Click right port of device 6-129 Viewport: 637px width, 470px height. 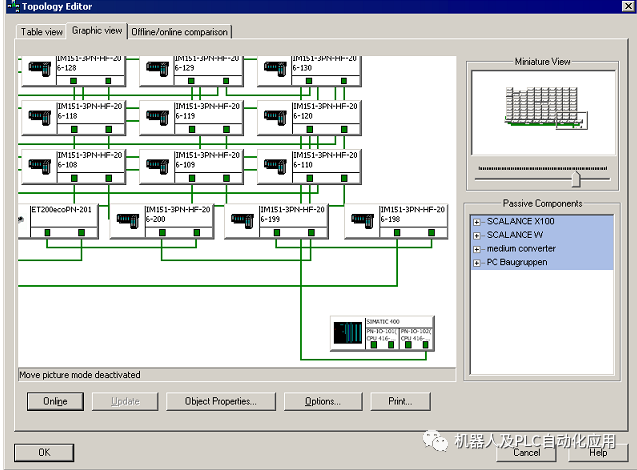pyautogui.click(x=226, y=80)
